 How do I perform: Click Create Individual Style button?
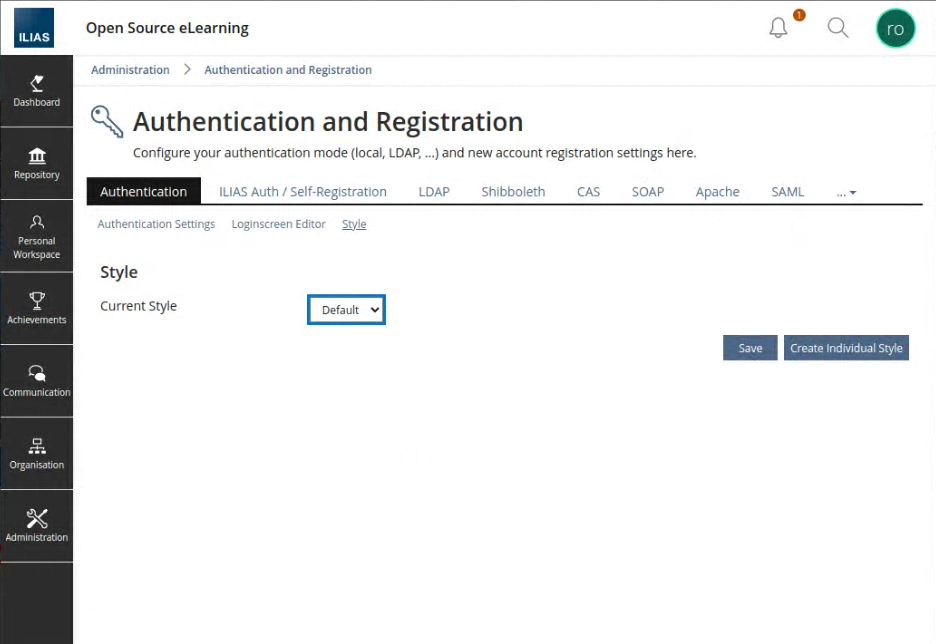tap(846, 348)
